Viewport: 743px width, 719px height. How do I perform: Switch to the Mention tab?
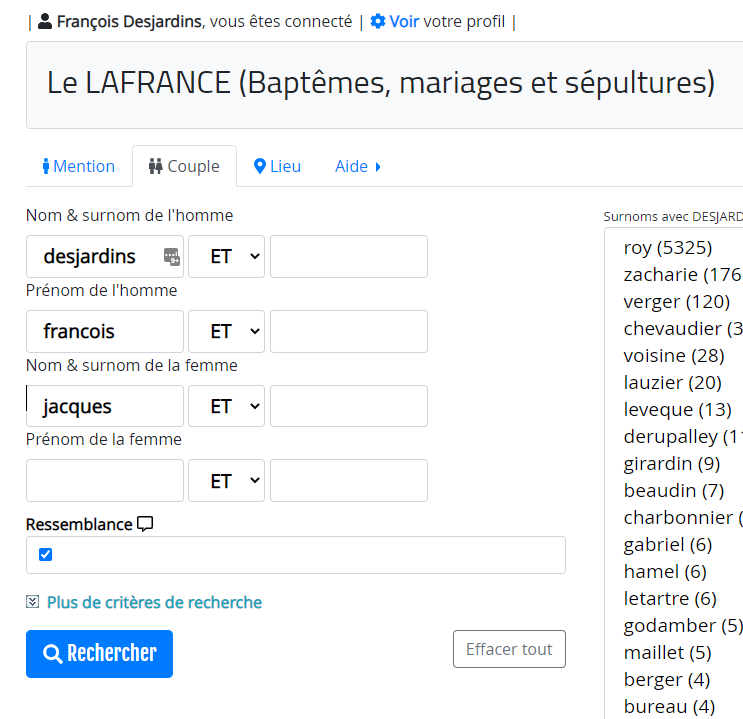pyautogui.click(x=79, y=166)
